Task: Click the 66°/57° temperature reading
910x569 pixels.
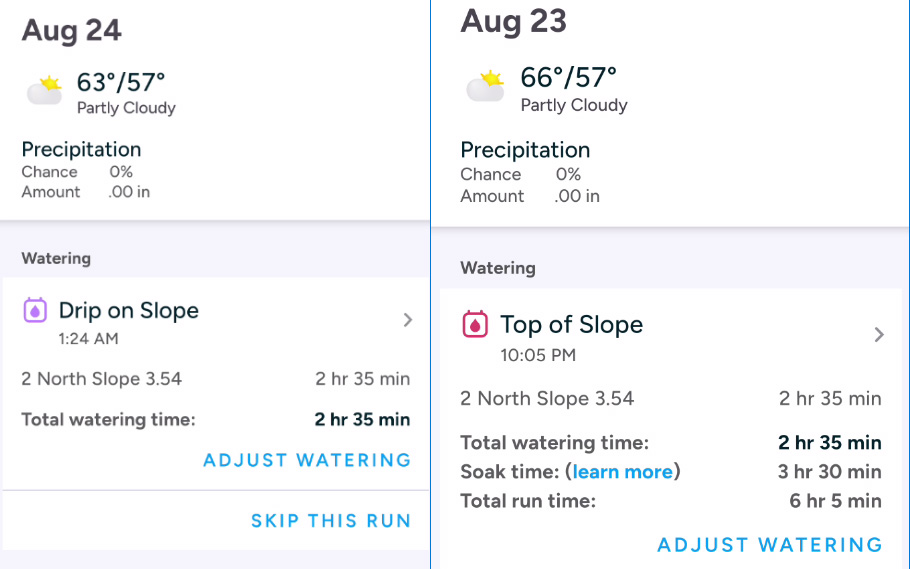Action: 568,78
